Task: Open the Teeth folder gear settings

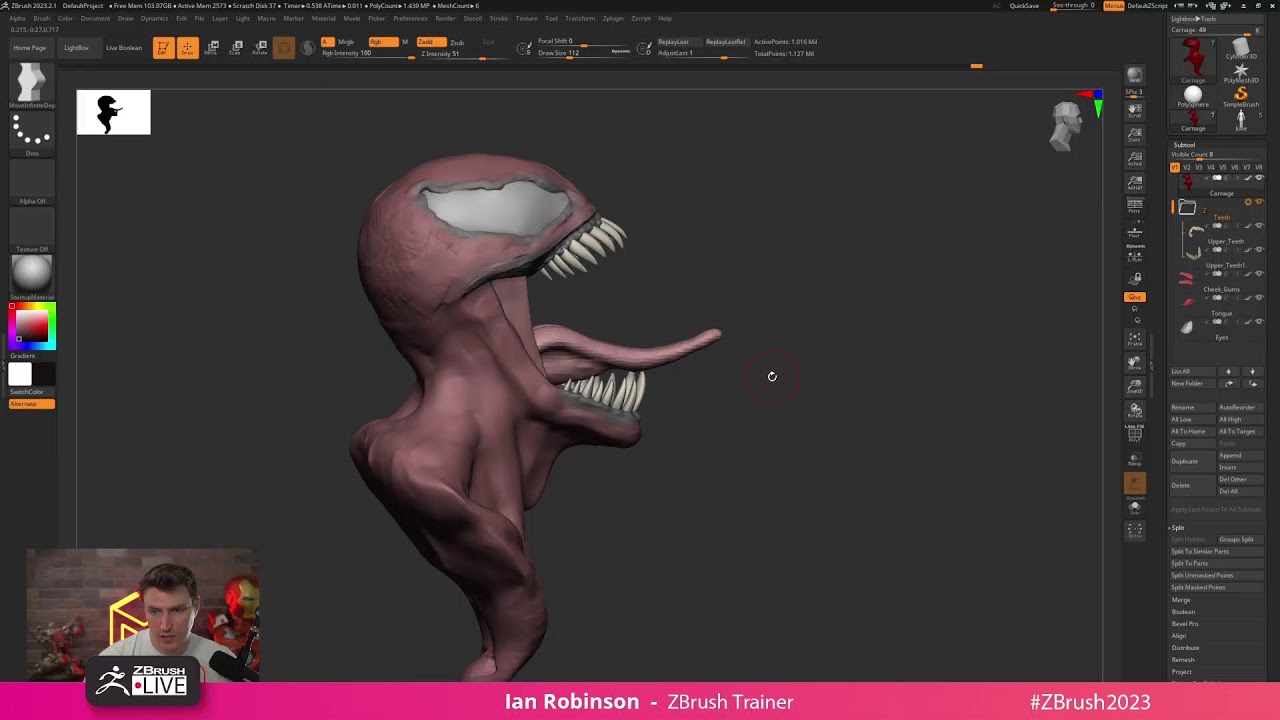Action: point(1248,202)
